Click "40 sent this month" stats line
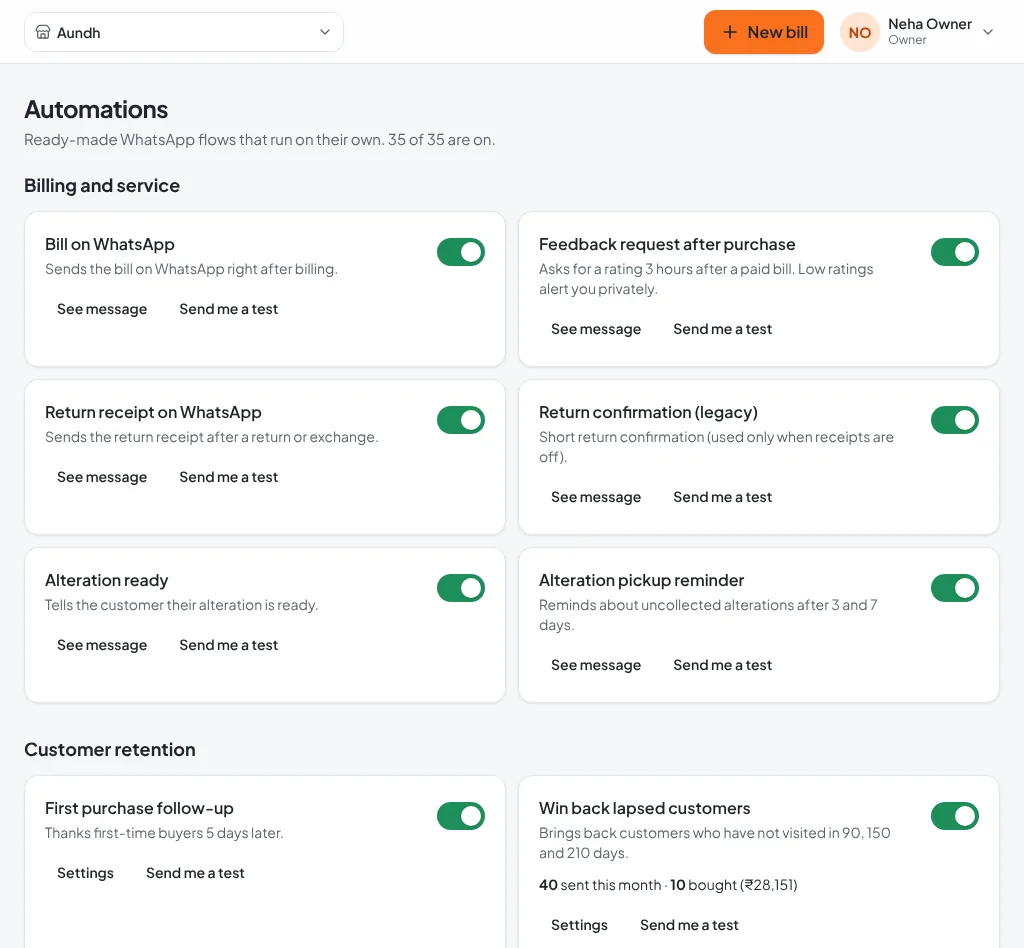Viewport: 1024px width, 948px height. [x=668, y=885]
